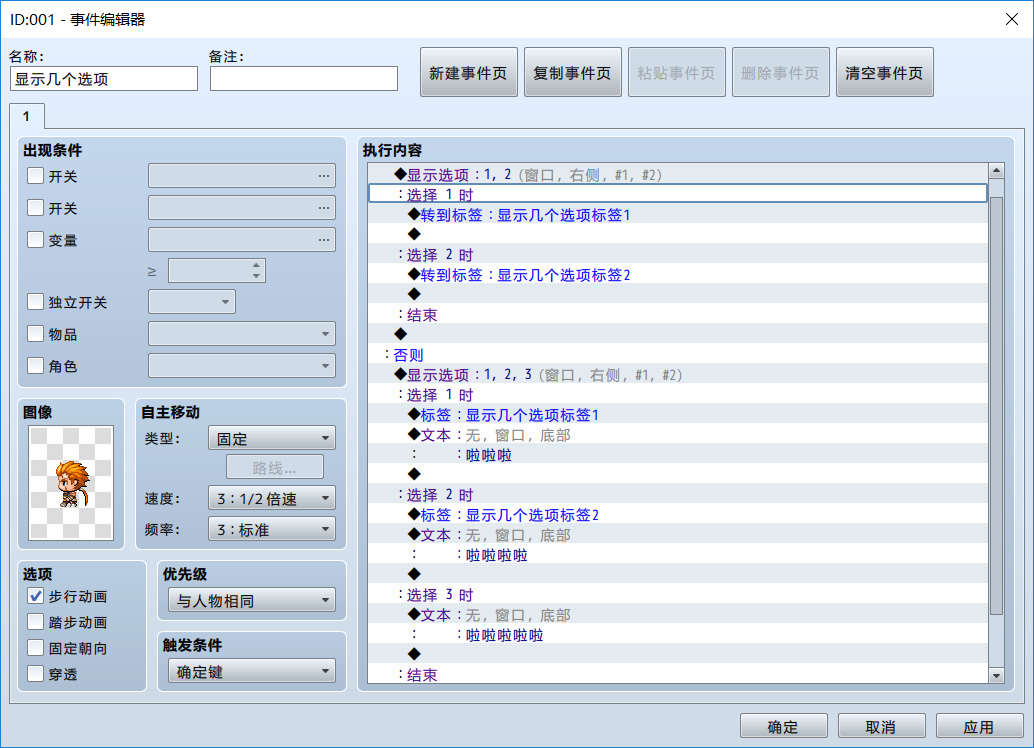Expand the 触发条件 dropdown showing 确定键
The image size is (1034, 748).
point(252,671)
